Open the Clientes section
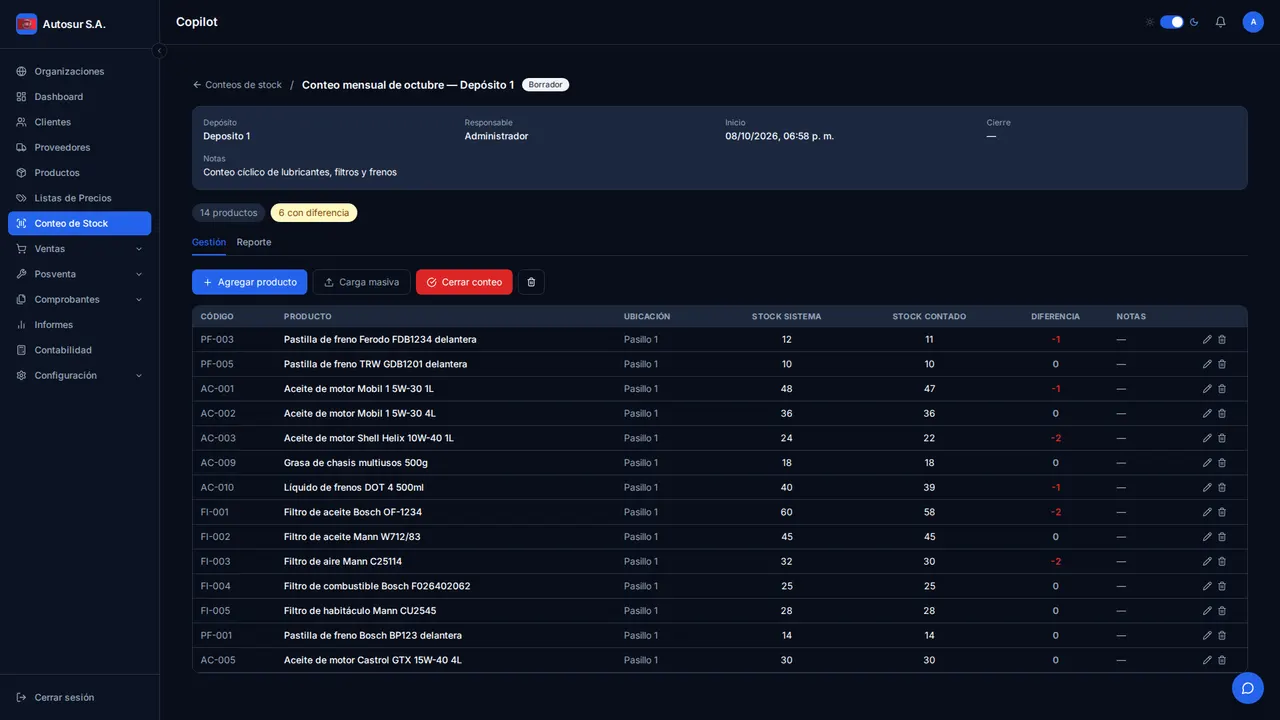Viewport: 1280px width, 720px height. click(79, 122)
